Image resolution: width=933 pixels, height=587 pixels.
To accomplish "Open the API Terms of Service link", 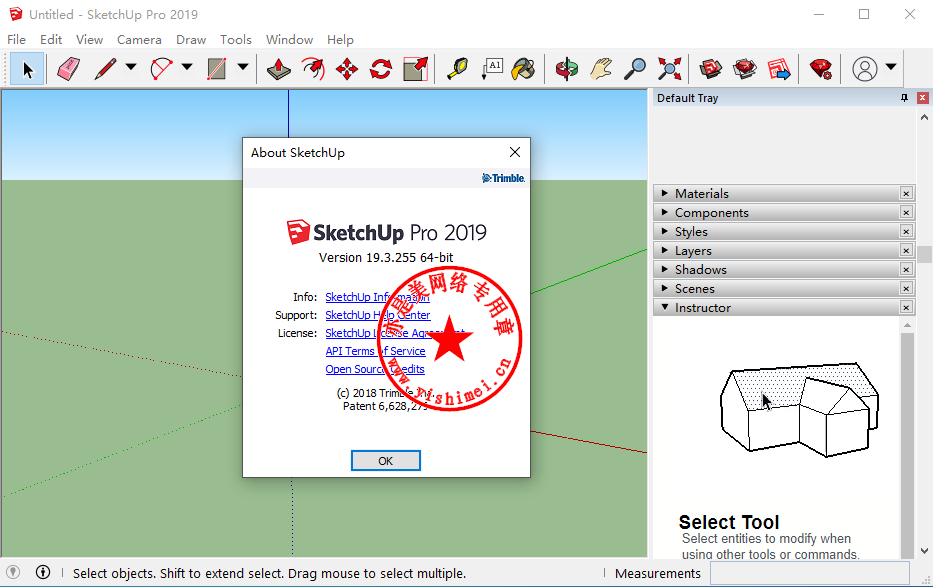I will [375, 351].
